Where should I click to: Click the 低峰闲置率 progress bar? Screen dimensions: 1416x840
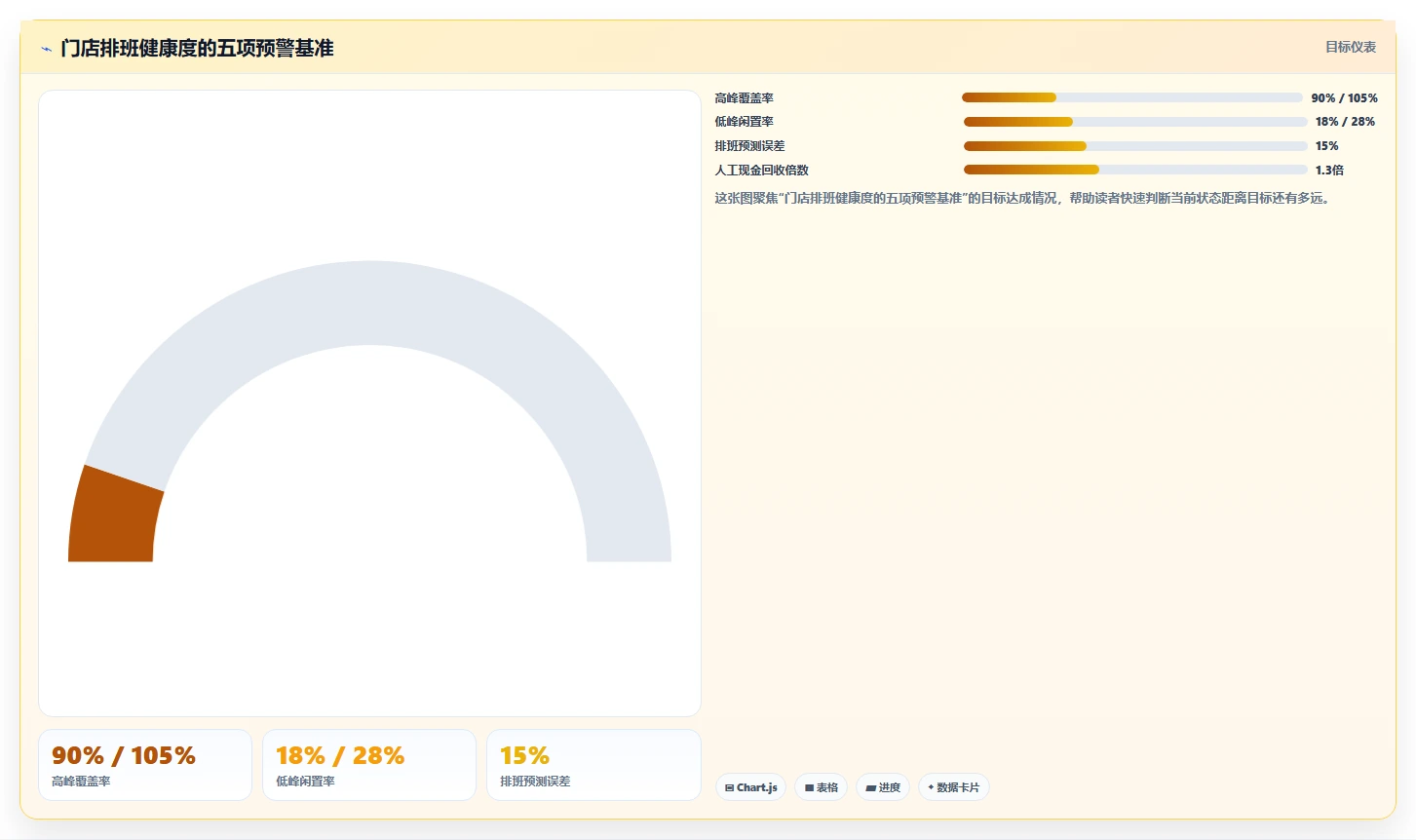coord(1135,122)
